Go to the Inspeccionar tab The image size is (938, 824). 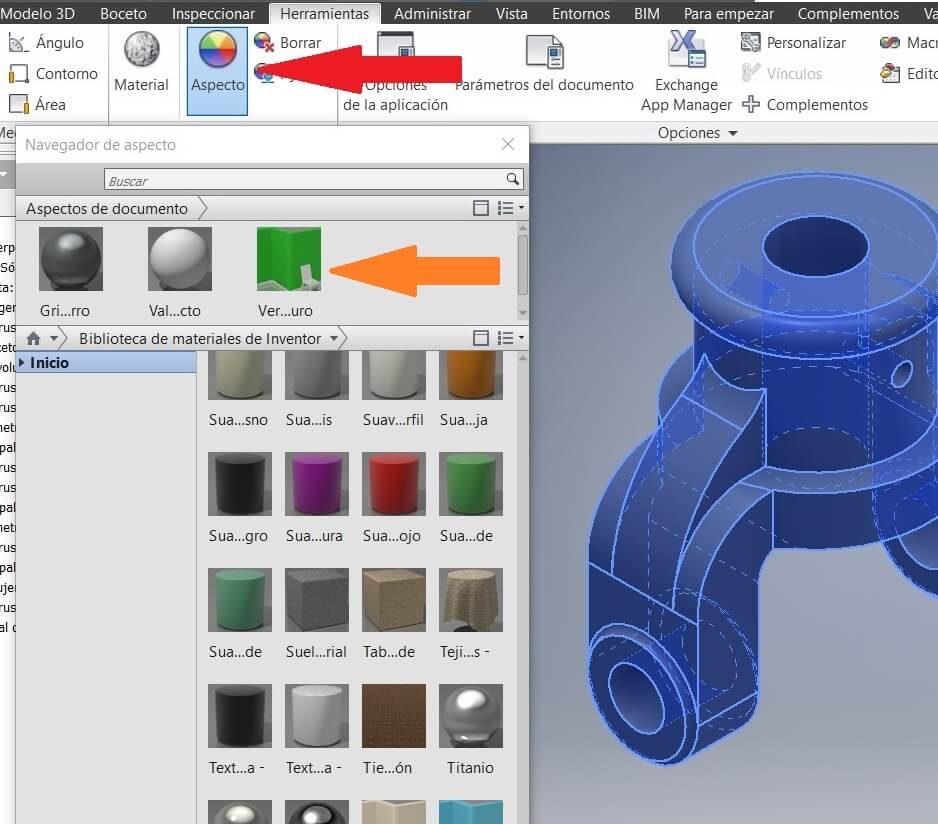coord(213,13)
